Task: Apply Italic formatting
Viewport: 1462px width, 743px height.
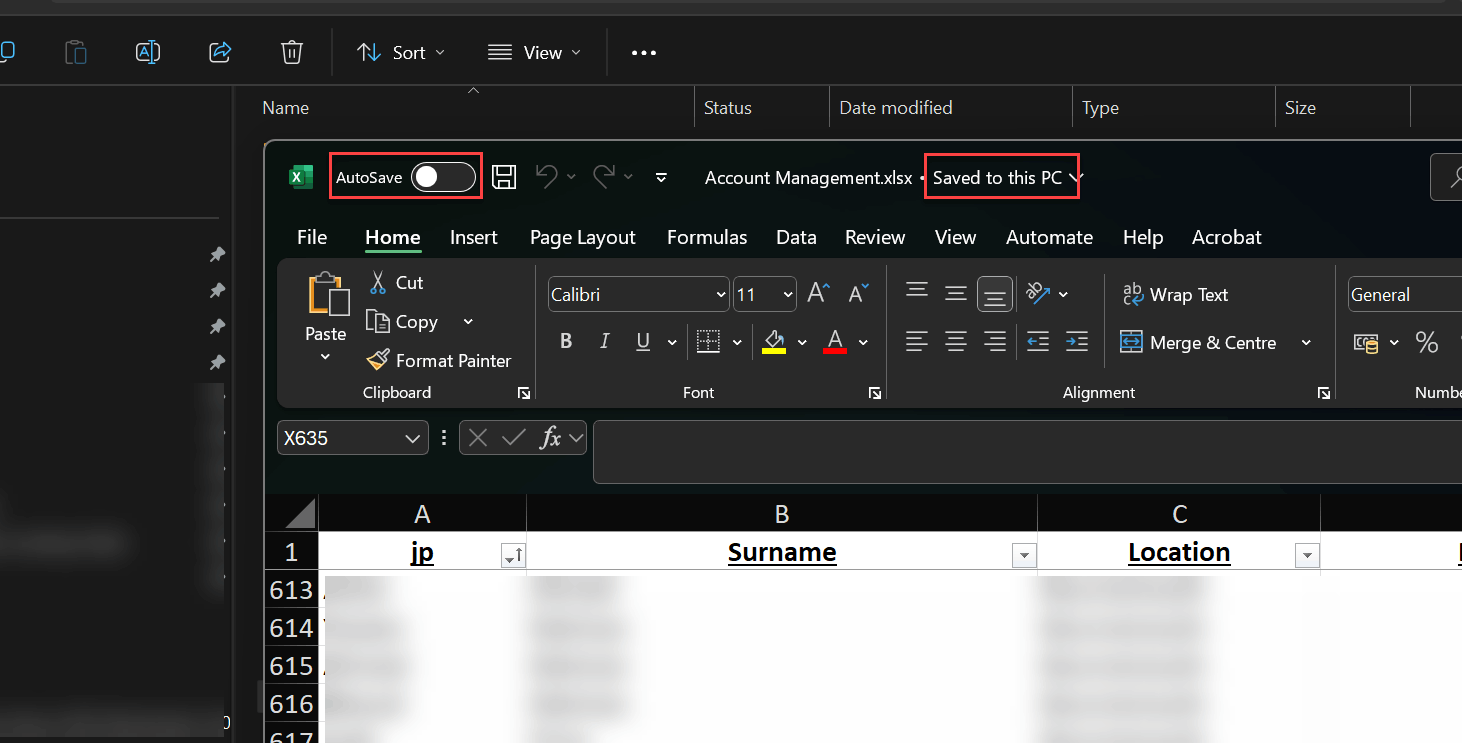Action: point(604,342)
